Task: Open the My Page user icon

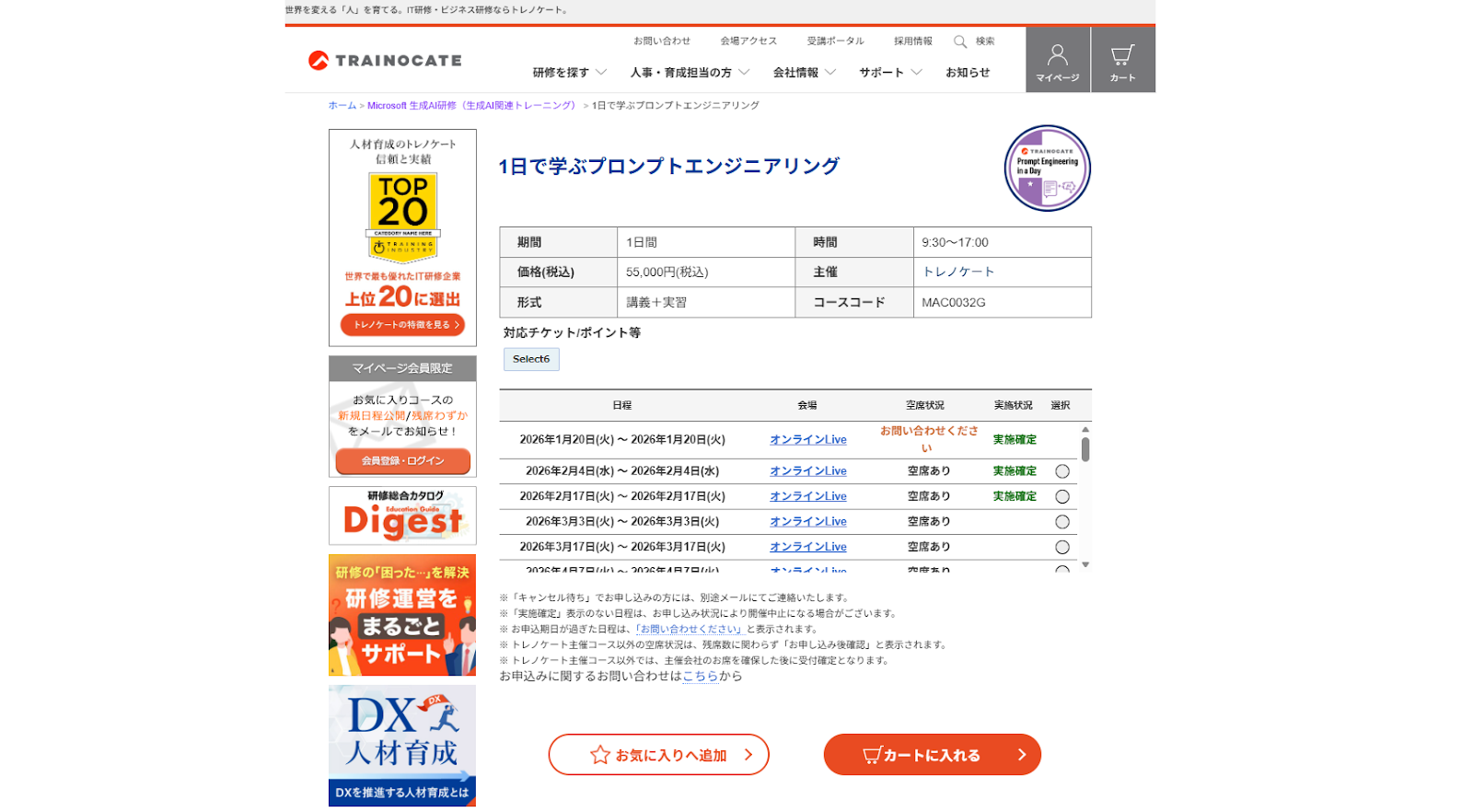Action: (x=1057, y=55)
